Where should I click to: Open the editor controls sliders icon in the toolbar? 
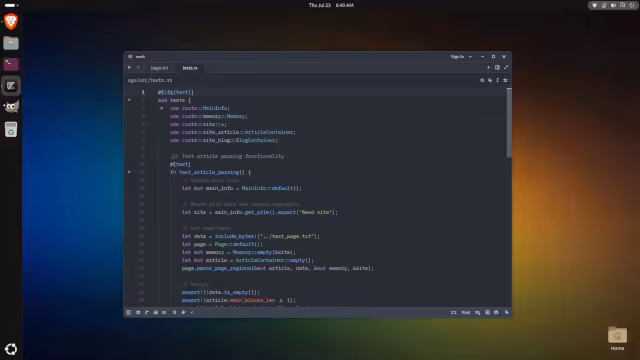[505, 80]
